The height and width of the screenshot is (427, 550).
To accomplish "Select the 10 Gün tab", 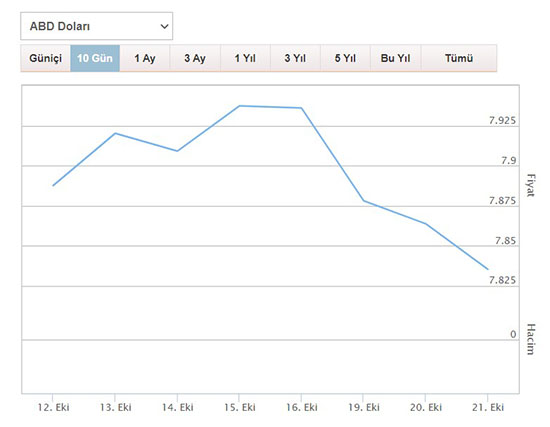I will pos(95,58).
